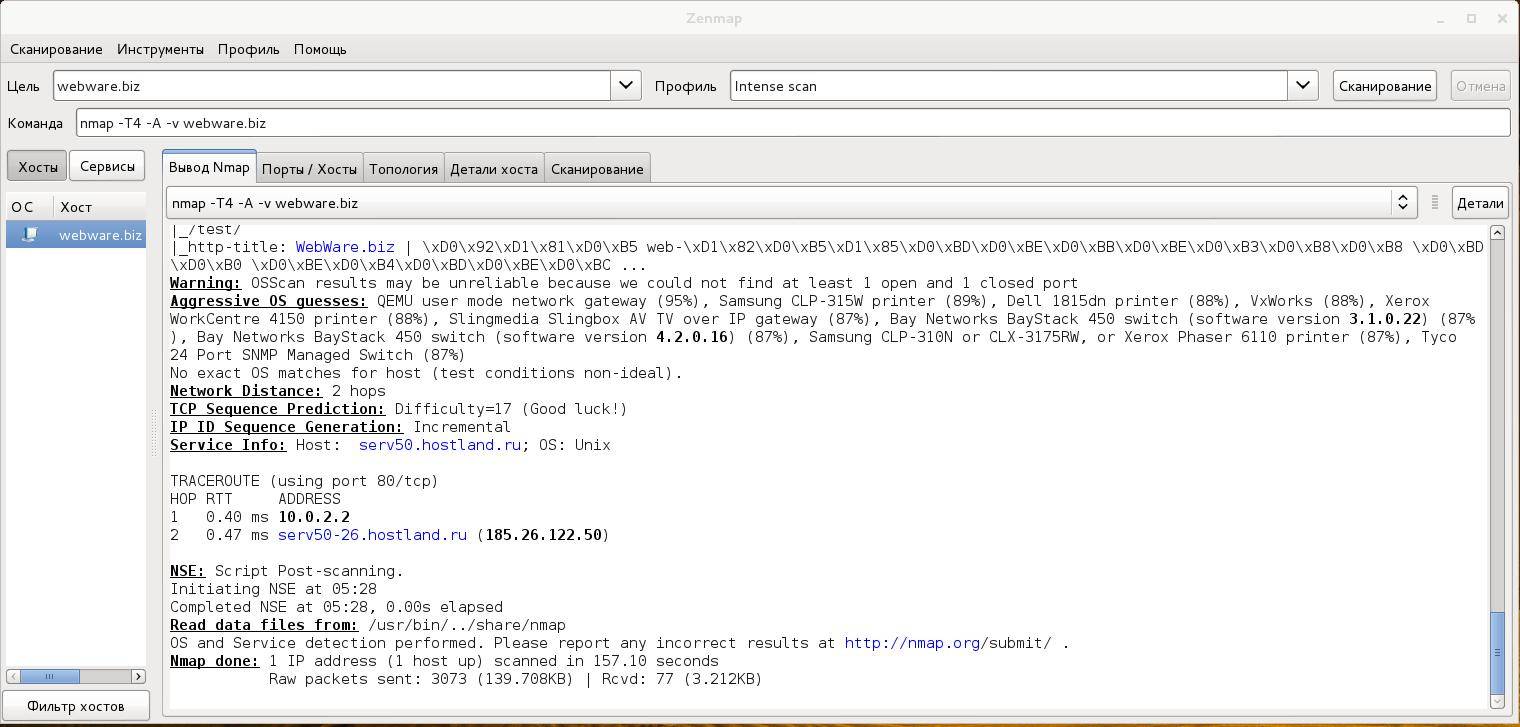Click the Nmap done summary label
Image resolution: width=1520 pixels, height=727 pixels.
point(215,661)
